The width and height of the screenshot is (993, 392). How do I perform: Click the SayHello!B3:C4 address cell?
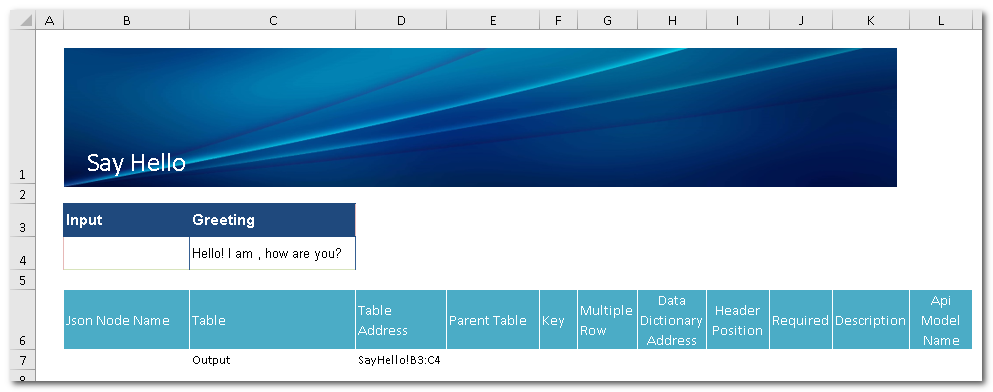(401, 360)
